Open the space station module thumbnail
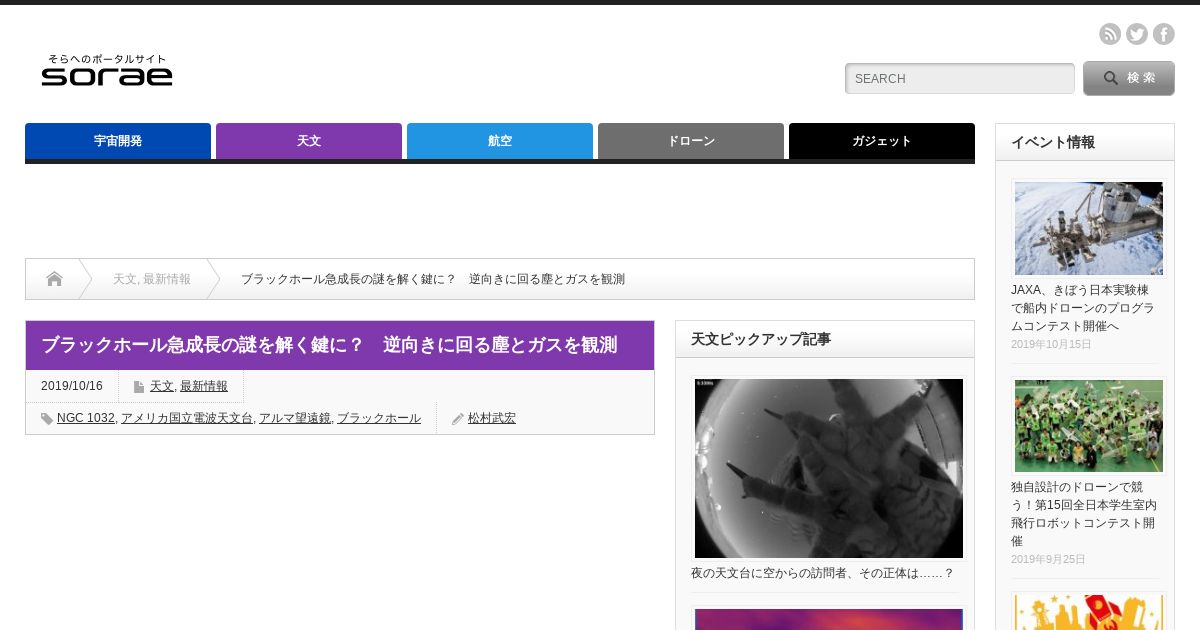 [x=1089, y=228]
